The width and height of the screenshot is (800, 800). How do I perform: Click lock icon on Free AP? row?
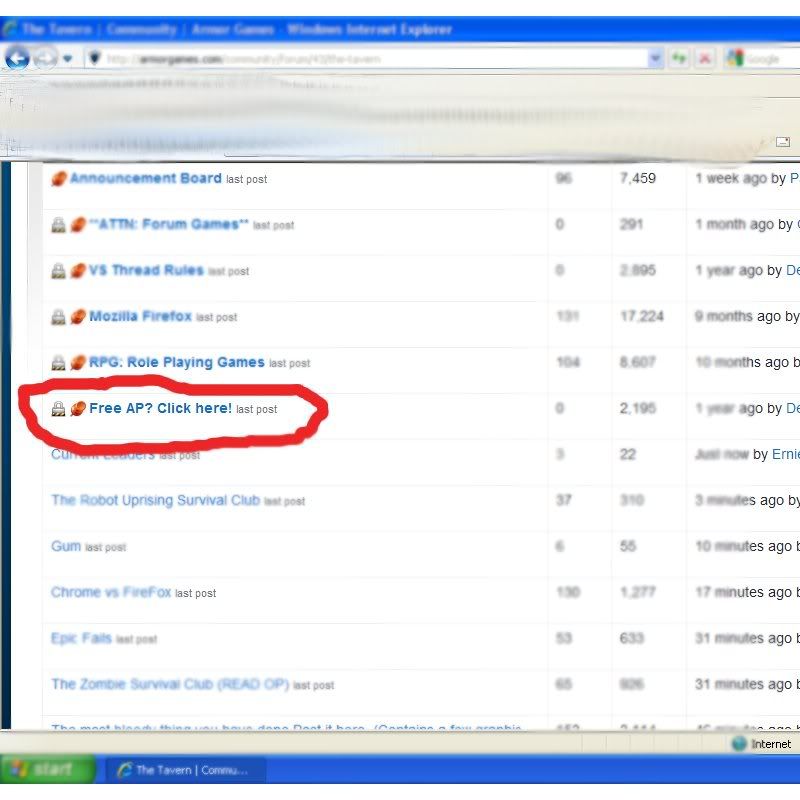click(x=59, y=409)
